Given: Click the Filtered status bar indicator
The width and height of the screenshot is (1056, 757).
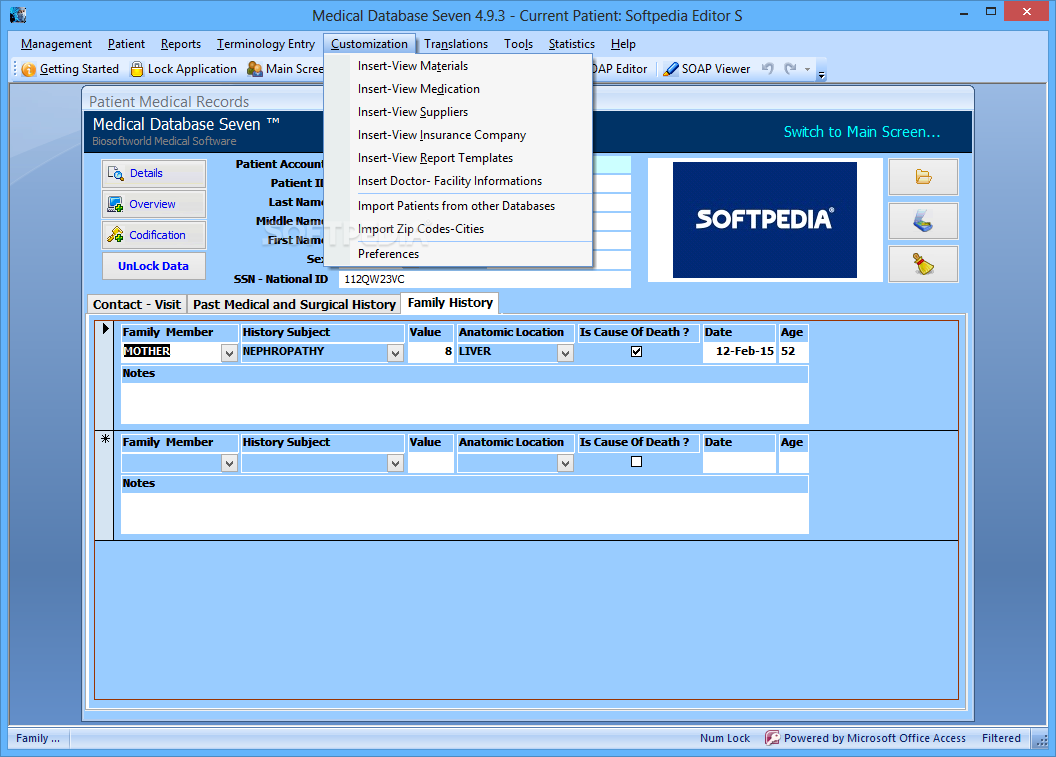Looking at the screenshot, I should (x=1001, y=738).
